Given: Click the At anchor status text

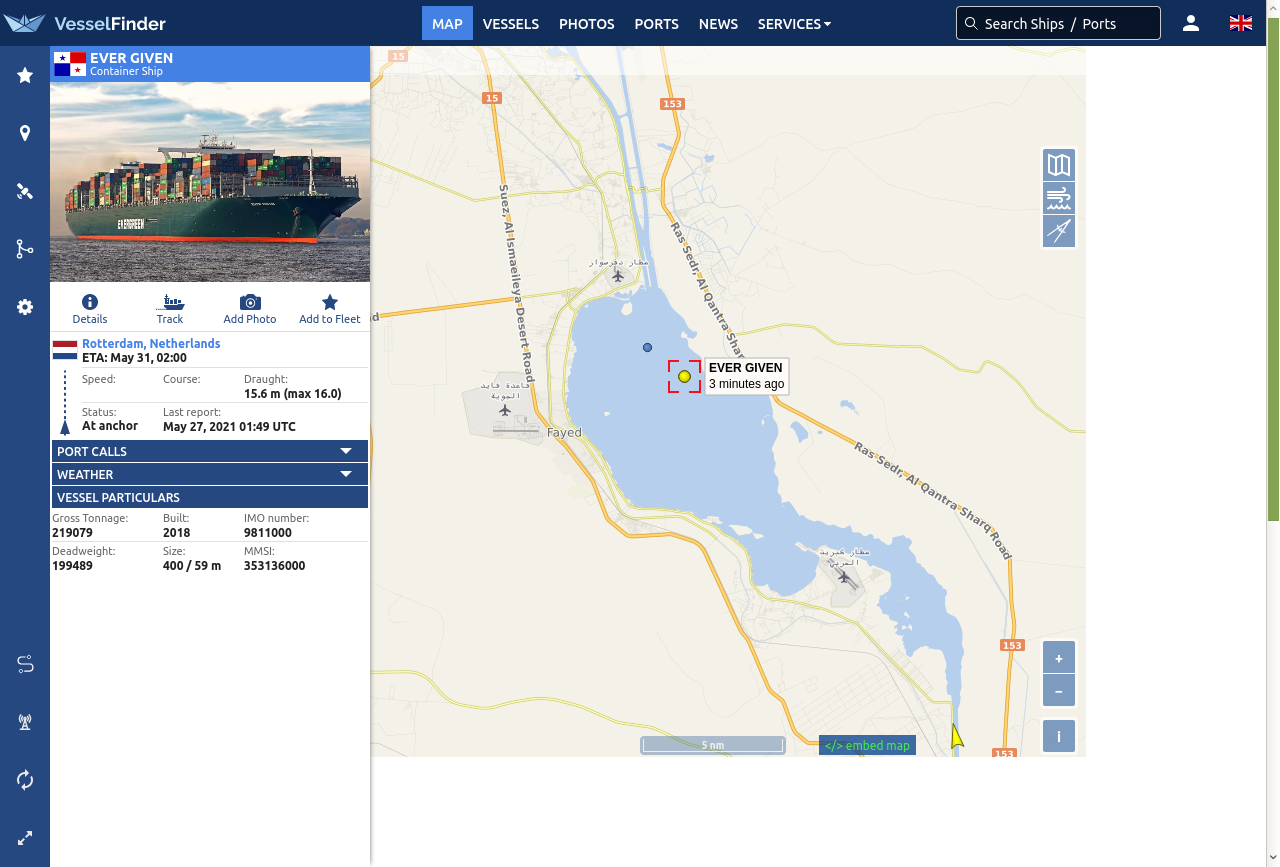Looking at the screenshot, I should [x=110, y=426].
